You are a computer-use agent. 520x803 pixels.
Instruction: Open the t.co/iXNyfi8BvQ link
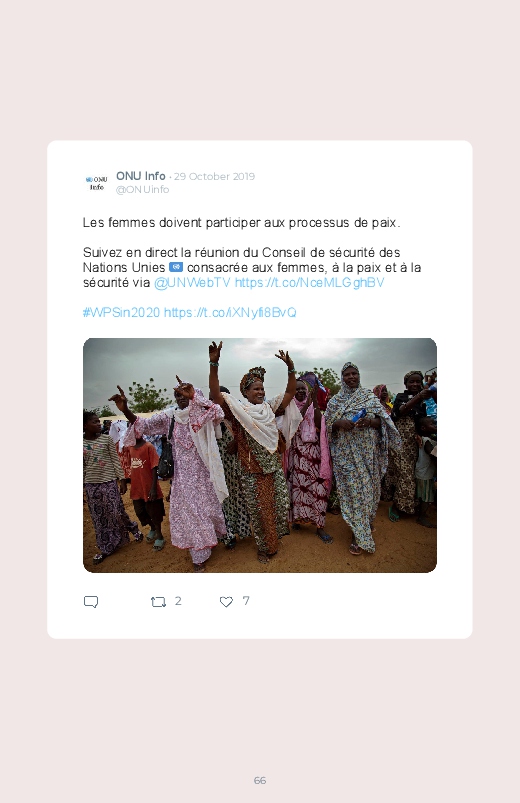230,312
